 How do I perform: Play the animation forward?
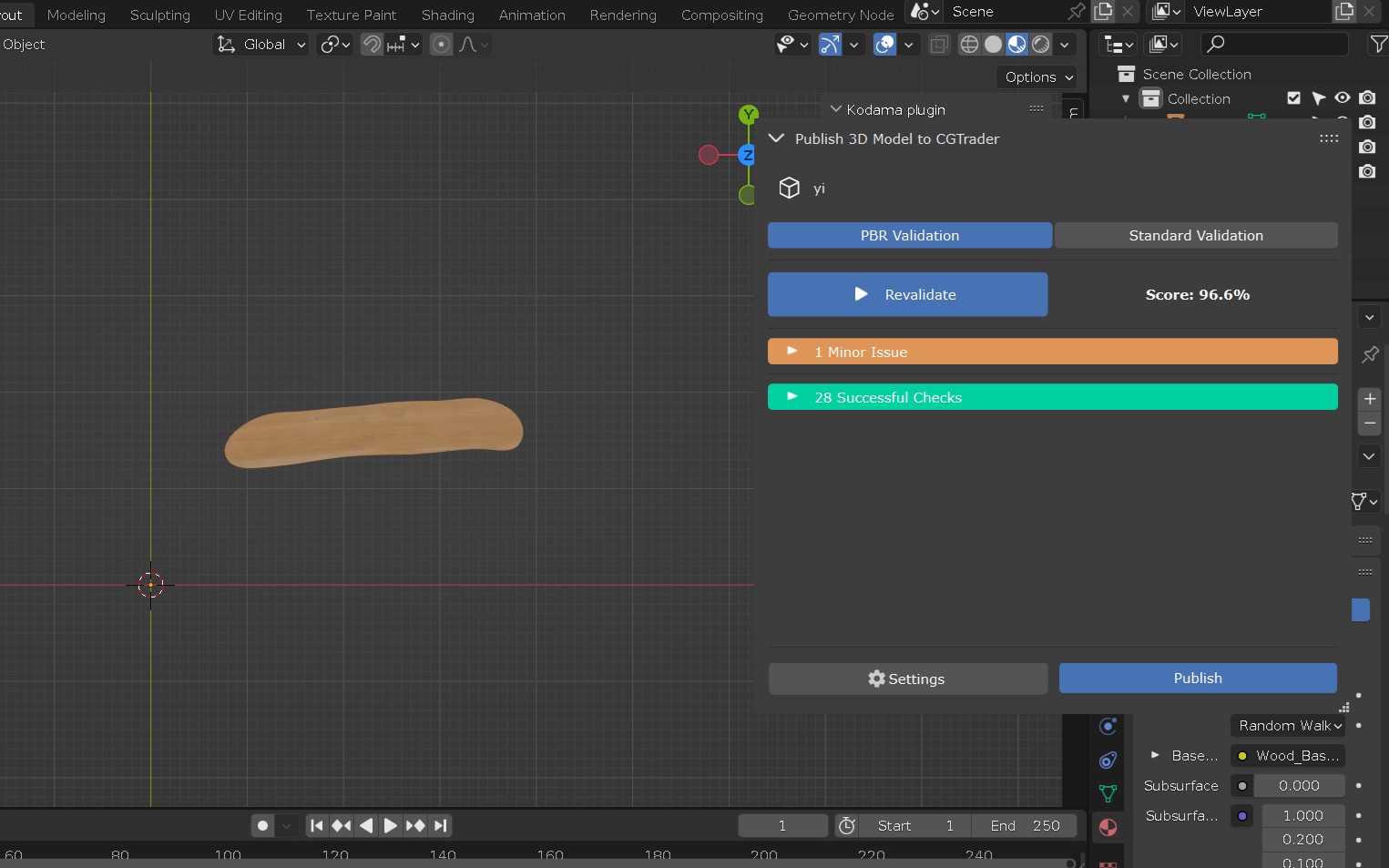point(391,826)
